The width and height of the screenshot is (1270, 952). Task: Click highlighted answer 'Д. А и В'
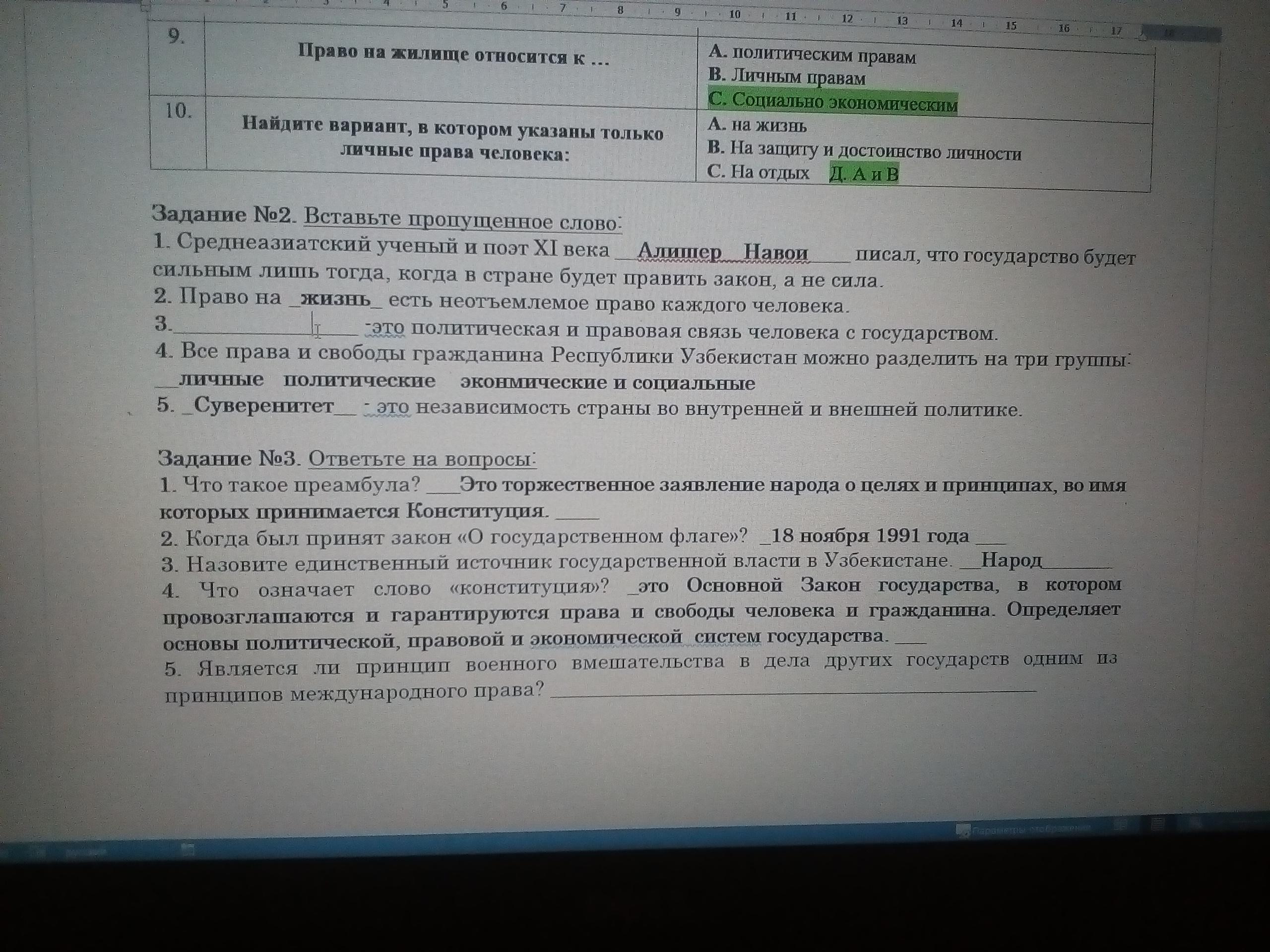pyautogui.click(x=864, y=174)
